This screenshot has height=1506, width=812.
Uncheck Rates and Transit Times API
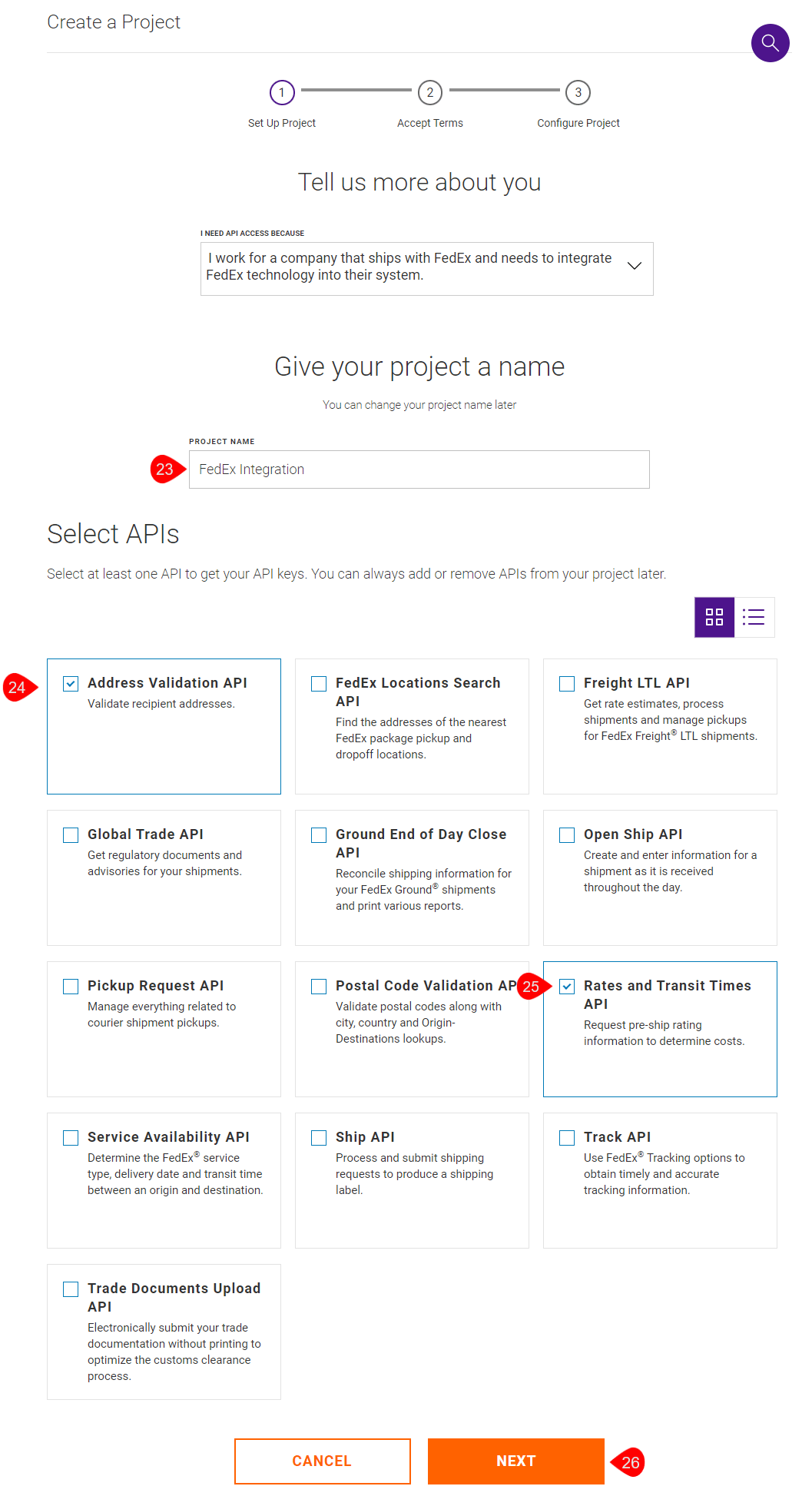pyautogui.click(x=567, y=987)
